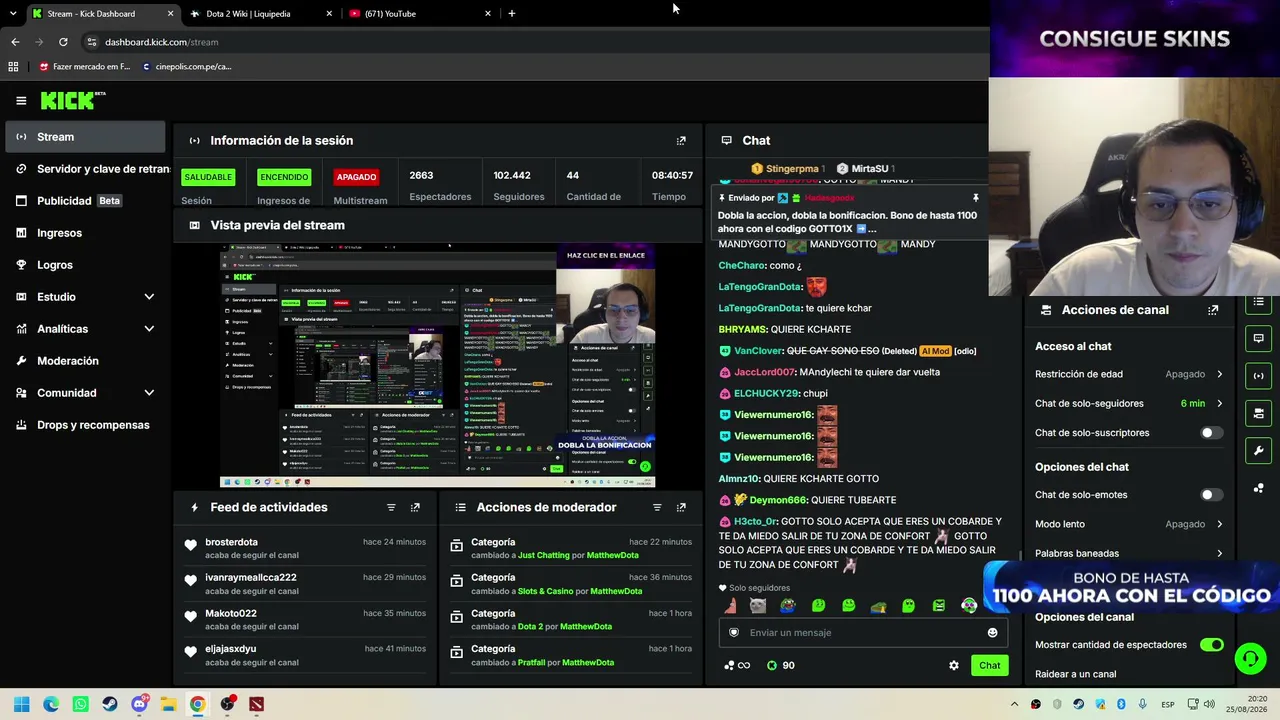Select Stream in the sidebar

(x=85, y=137)
